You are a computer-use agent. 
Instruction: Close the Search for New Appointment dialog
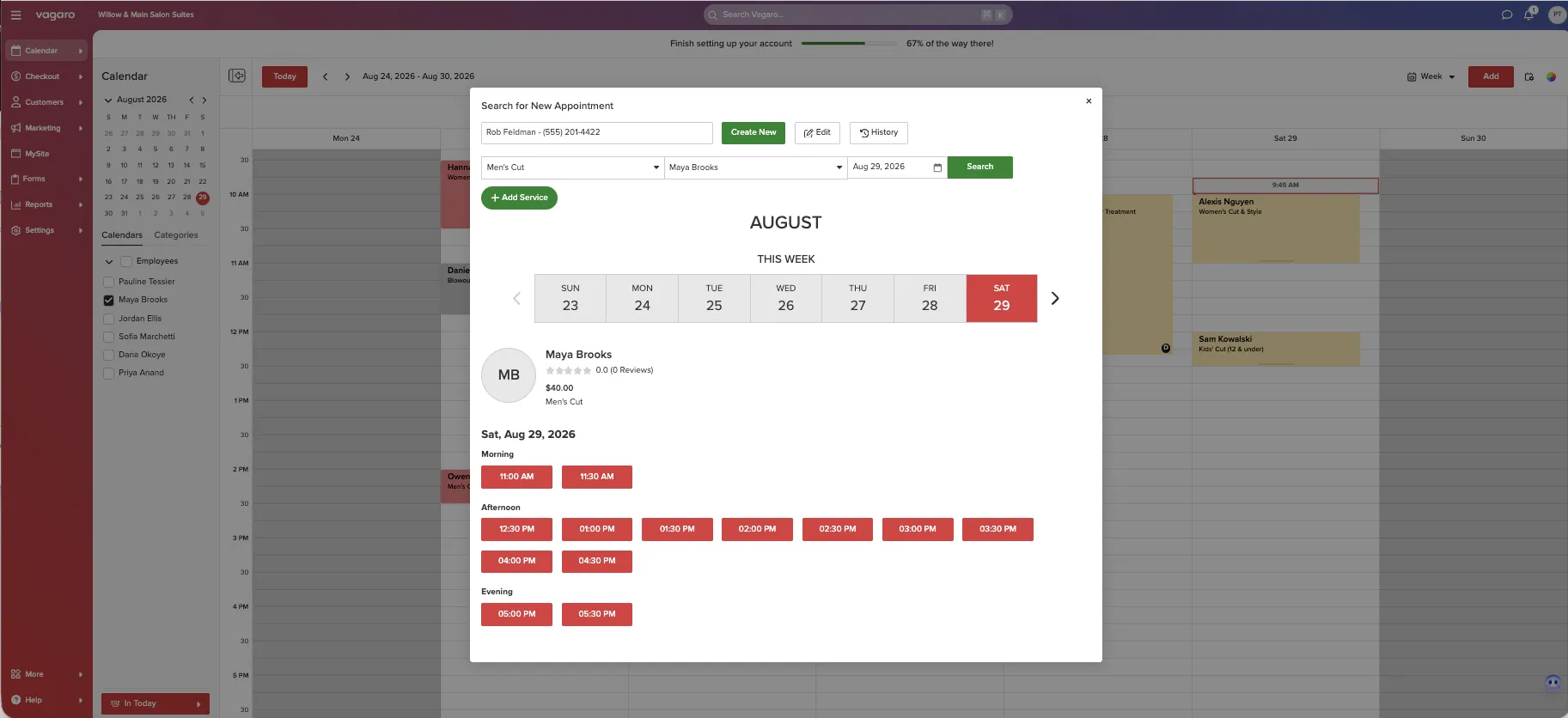(x=1089, y=101)
